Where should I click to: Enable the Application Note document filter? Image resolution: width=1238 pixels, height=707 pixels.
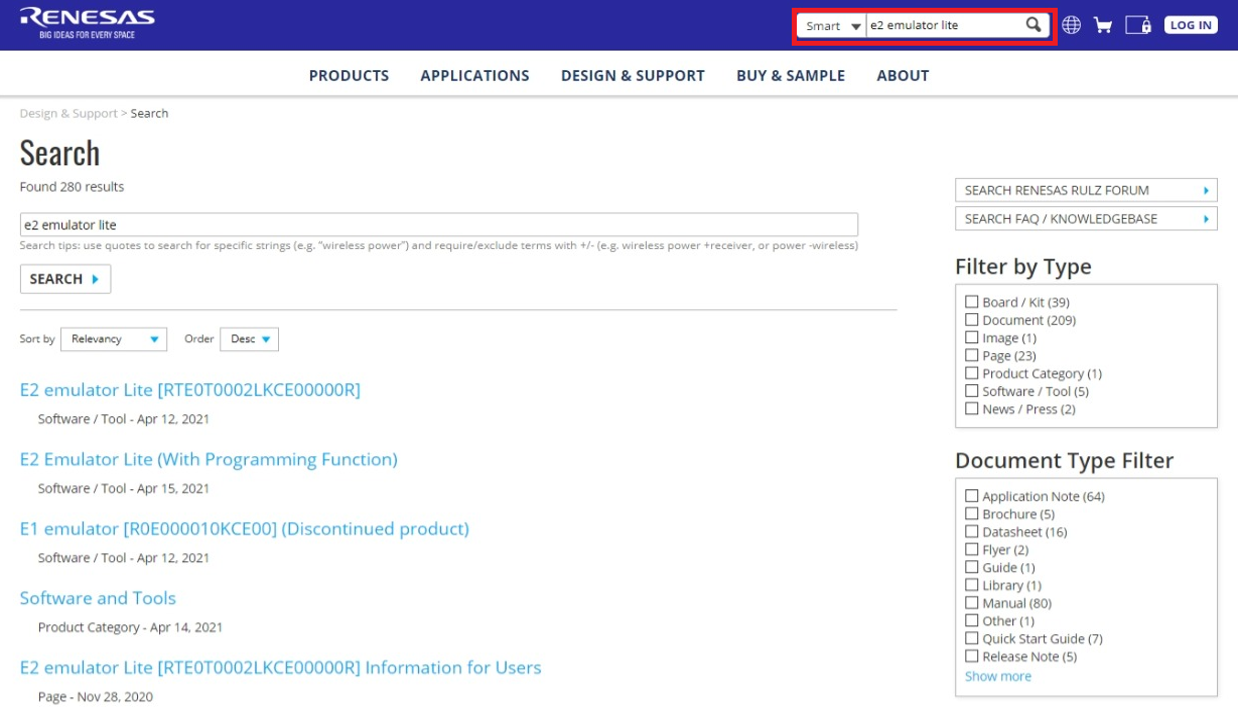coord(971,495)
